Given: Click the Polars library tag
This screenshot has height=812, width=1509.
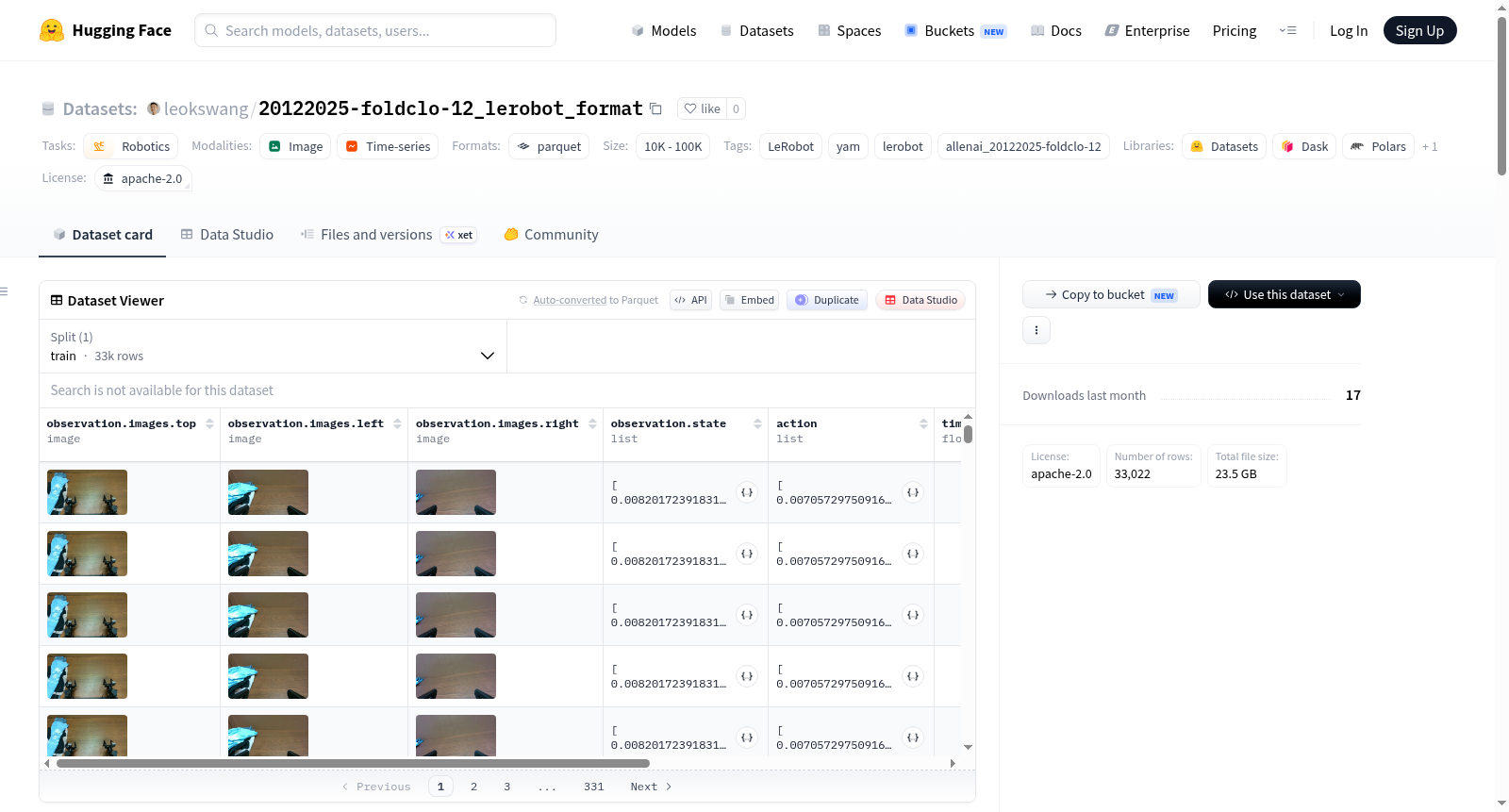Looking at the screenshot, I should point(1378,146).
